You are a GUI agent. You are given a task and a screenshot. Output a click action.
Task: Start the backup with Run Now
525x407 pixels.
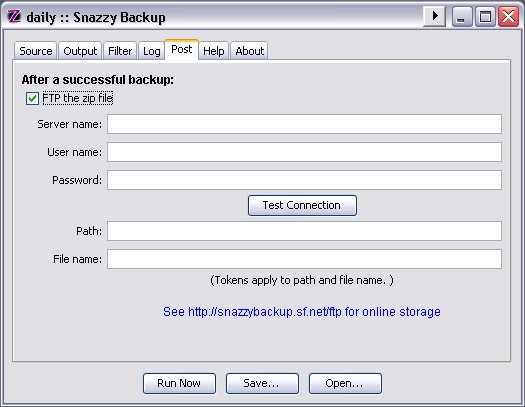pos(179,383)
